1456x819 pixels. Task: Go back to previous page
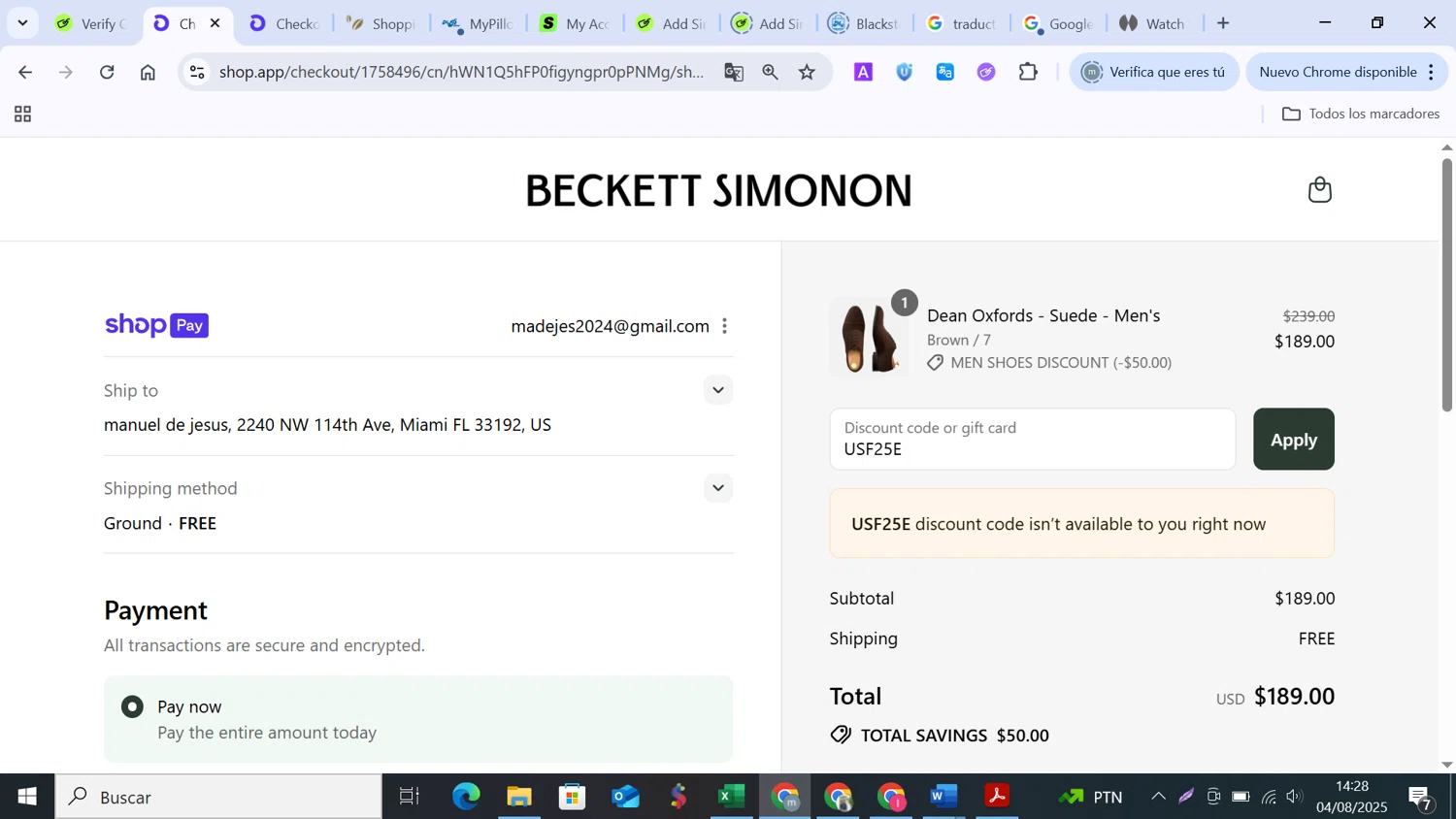(25, 72)
